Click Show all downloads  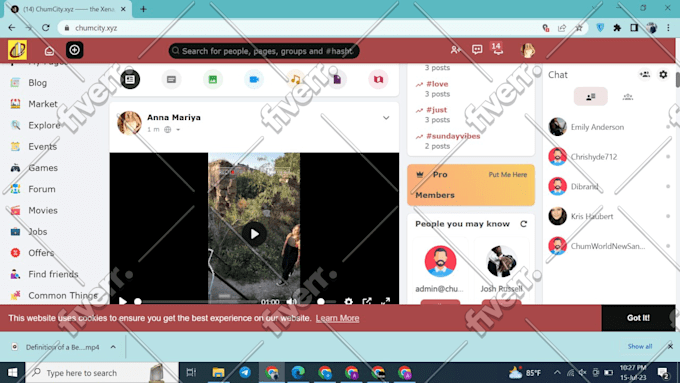[640, 346]
